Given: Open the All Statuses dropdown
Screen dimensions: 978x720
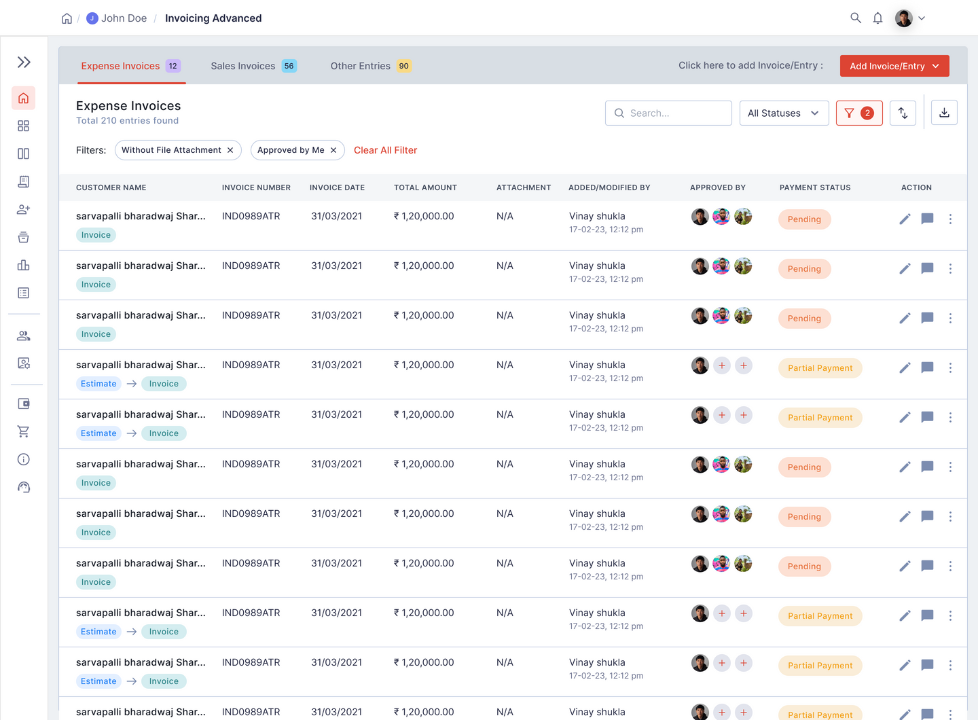Looking at the screenshot, I should [783, 113].
